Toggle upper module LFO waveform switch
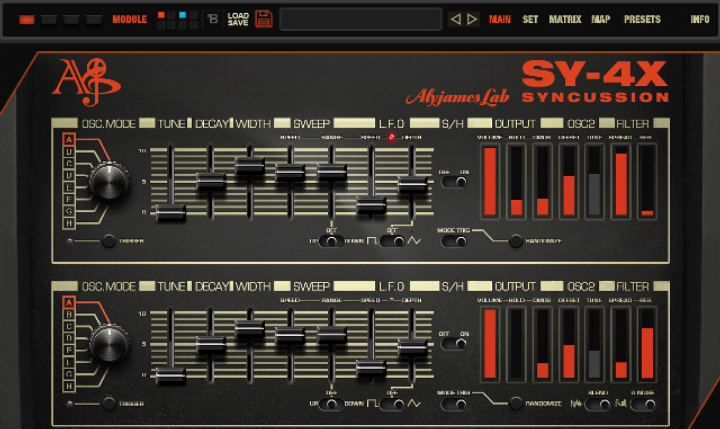 pos(393,241)
